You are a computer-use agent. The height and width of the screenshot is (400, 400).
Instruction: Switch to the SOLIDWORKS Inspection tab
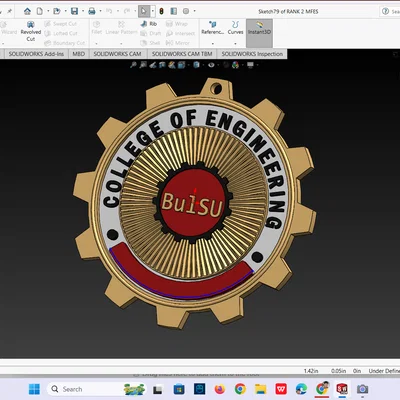click(x=252, y=54)
